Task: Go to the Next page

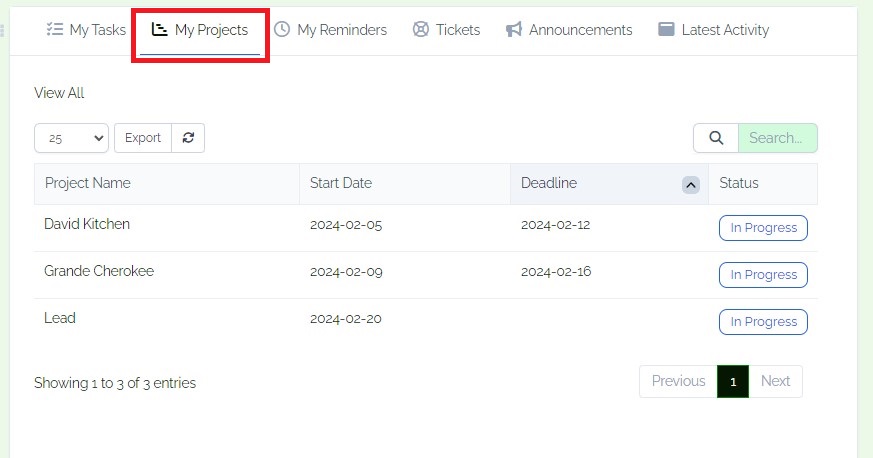Action: click(776, 381)
